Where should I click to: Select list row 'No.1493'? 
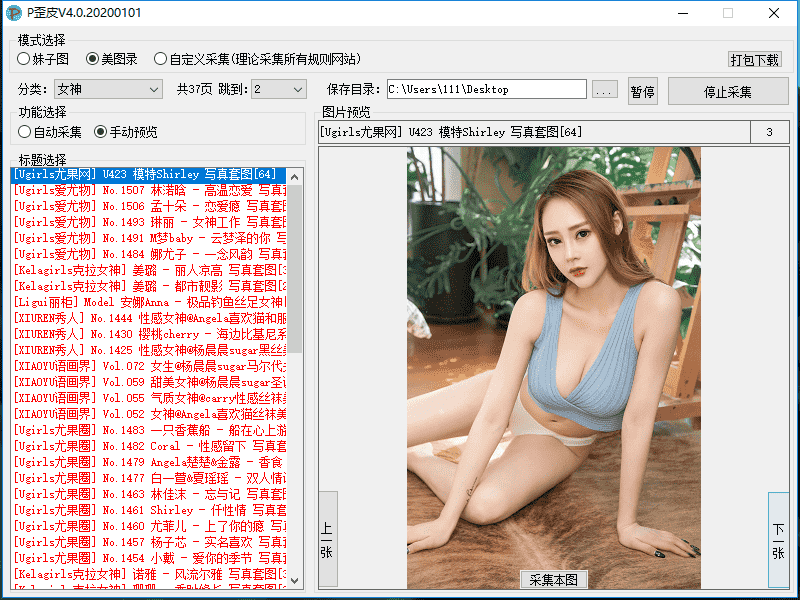pos(148,222)
